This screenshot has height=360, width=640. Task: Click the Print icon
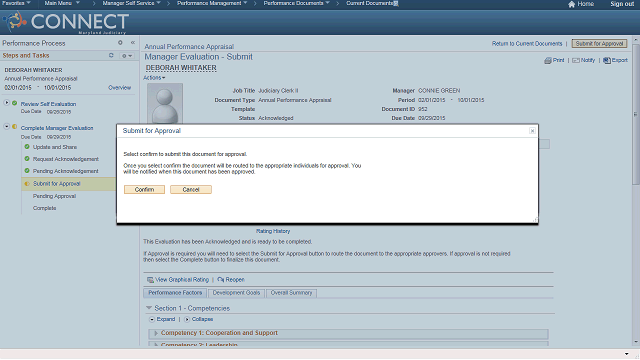(548, 60)
